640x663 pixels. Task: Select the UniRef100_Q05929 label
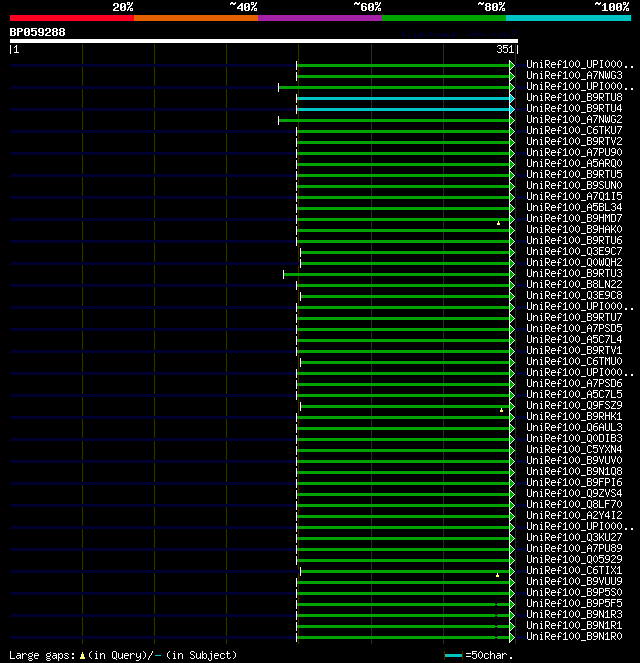tap(574, 559)
